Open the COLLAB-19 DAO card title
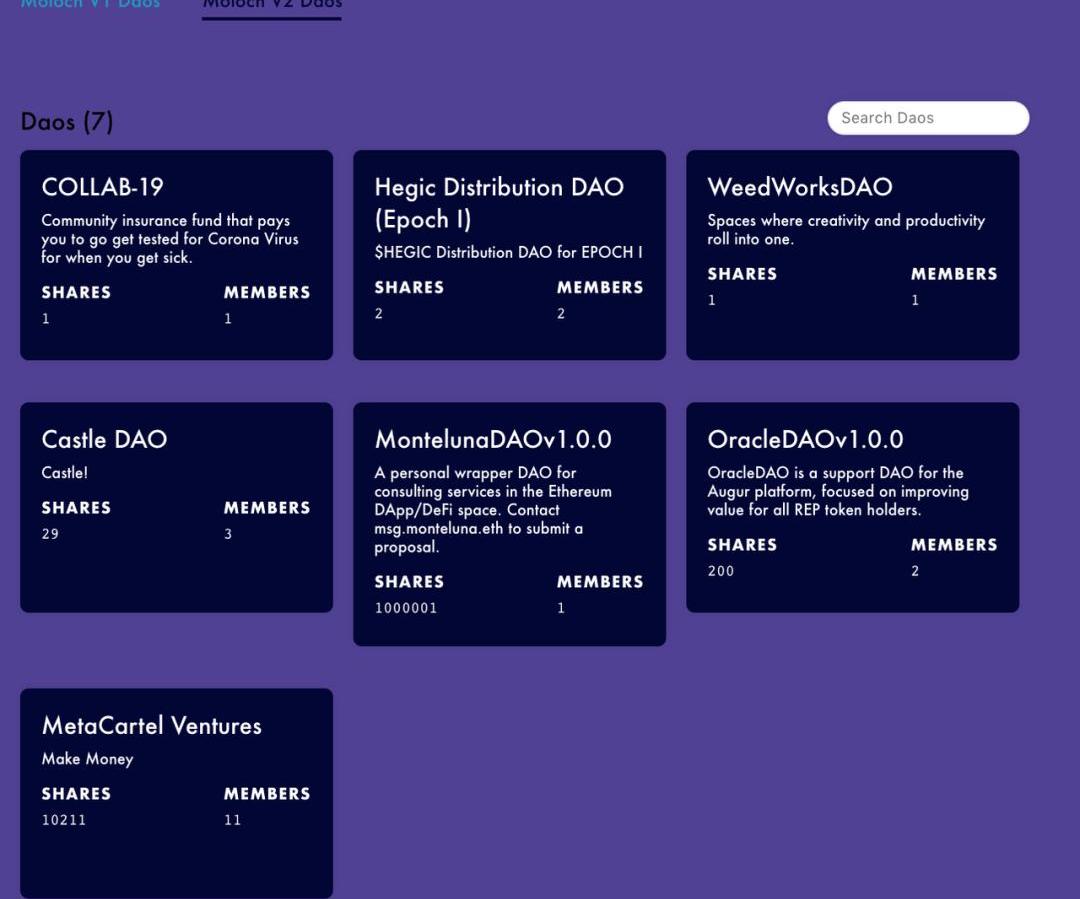The image size is (1080, 899). [103, 187]
